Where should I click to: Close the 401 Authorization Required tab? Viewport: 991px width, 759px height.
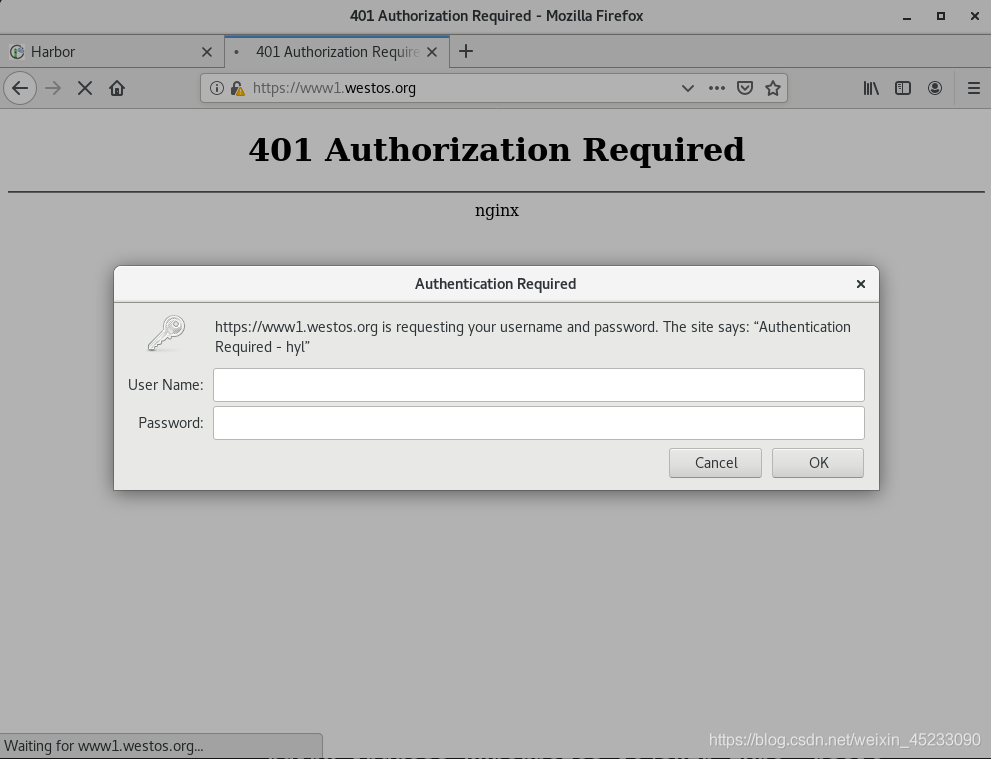[432, 52]
